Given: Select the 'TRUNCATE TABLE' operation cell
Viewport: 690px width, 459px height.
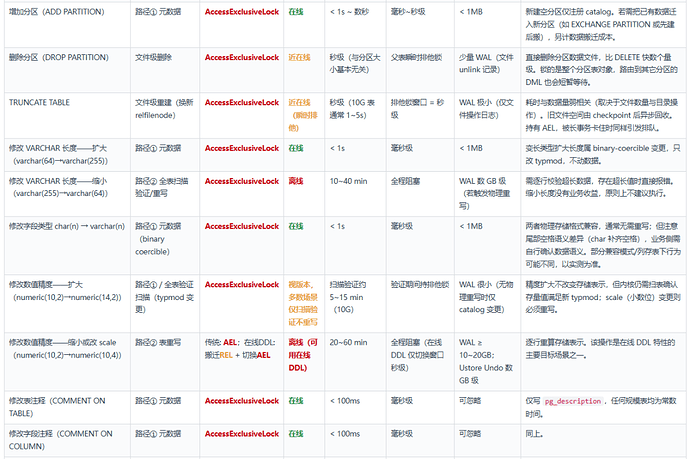Looking at the screenshot, I should [x=67, y=115].
